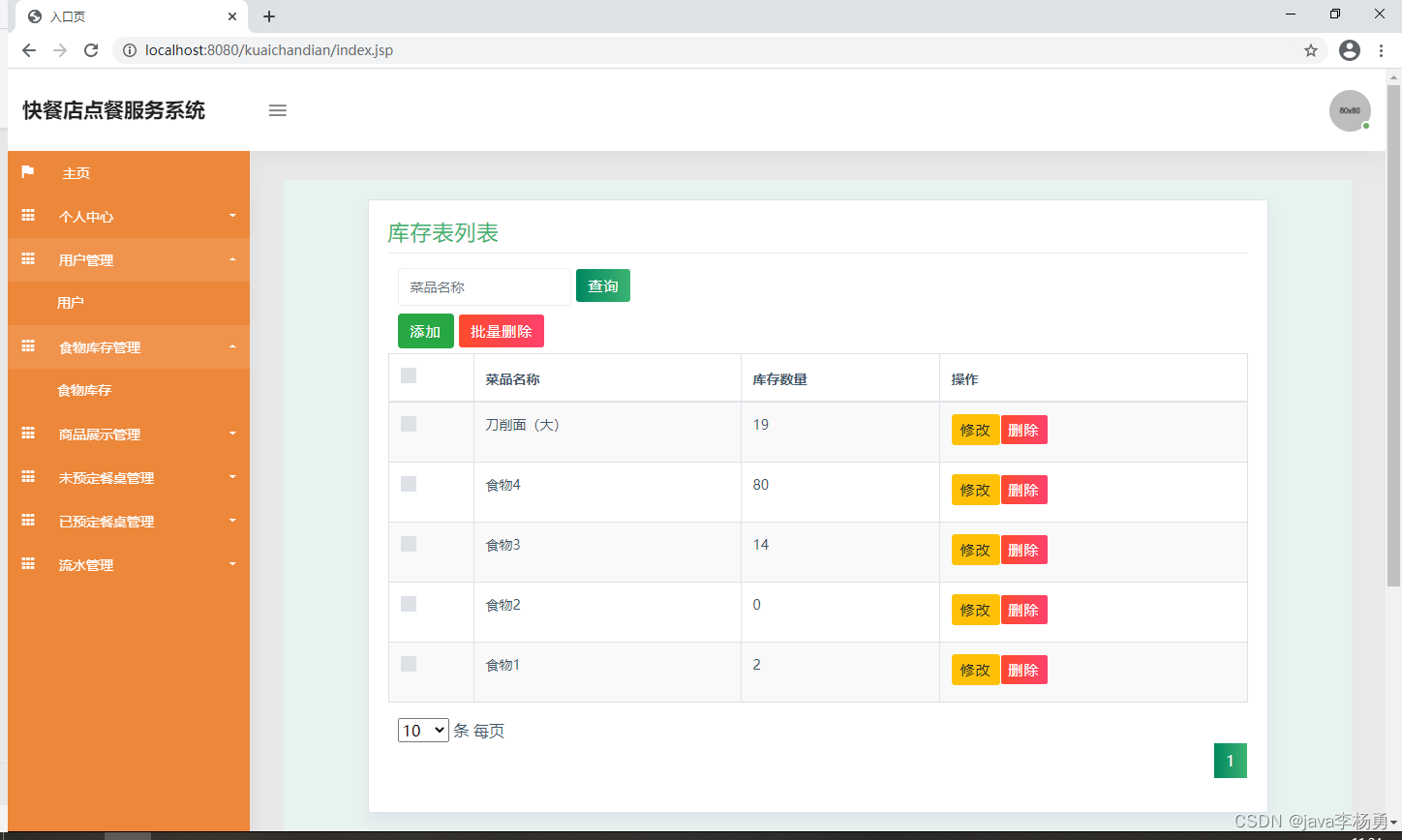Viewport: 1402px width, 840px height.
Task: View site info icon in address bar
Action: [x=130, y=50]
